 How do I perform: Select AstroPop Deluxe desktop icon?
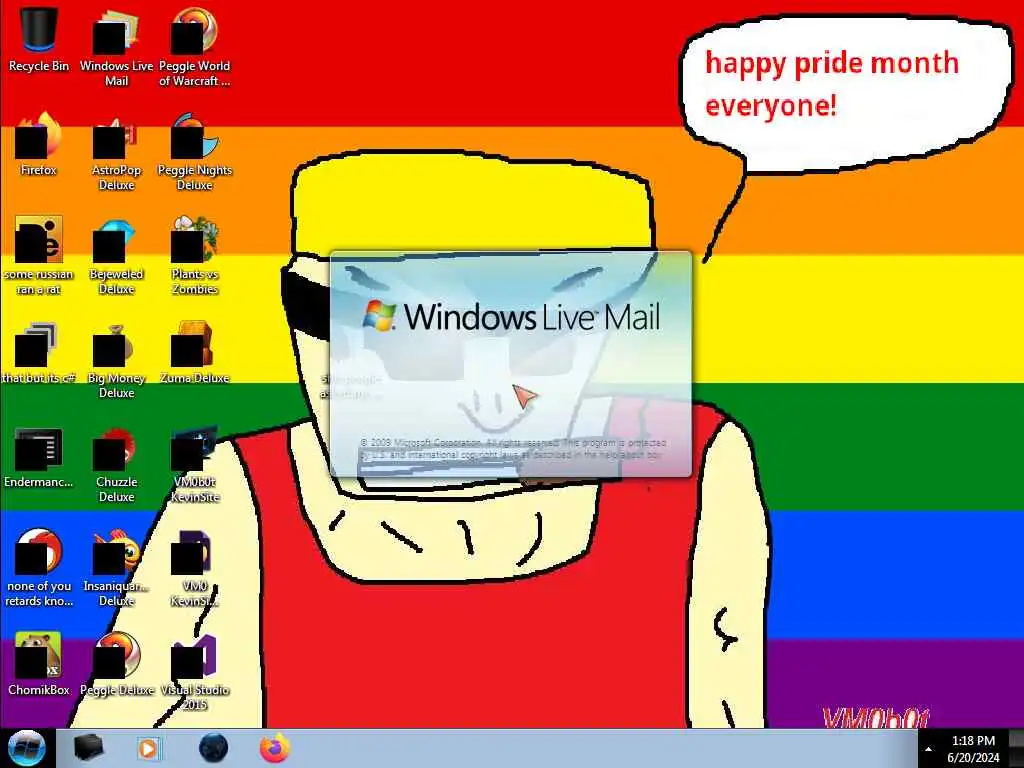click(116, 152)
